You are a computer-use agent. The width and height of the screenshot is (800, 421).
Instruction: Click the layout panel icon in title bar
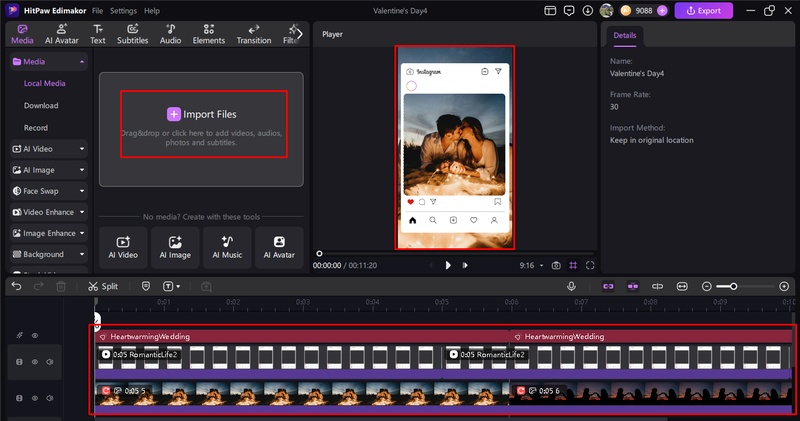point(550,10)
